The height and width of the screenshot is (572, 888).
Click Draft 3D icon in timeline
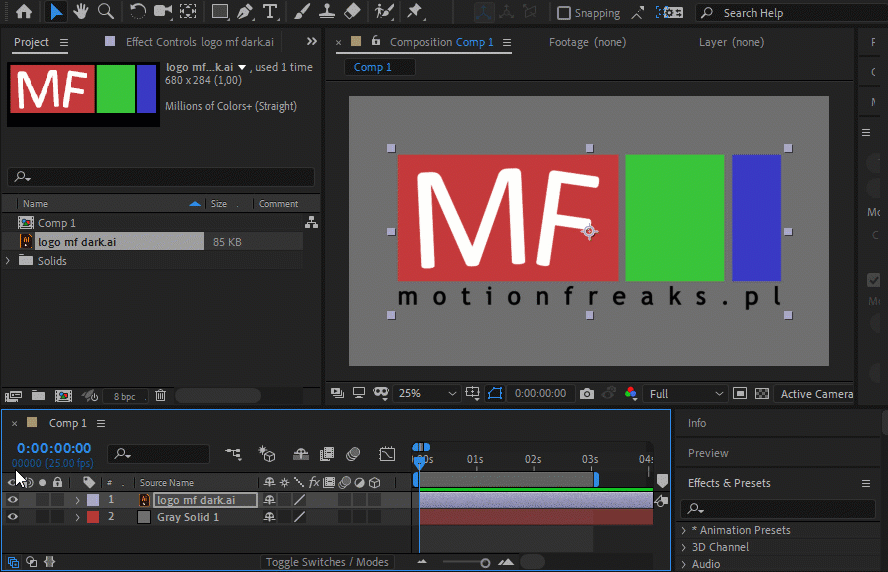tap(267, 454)
